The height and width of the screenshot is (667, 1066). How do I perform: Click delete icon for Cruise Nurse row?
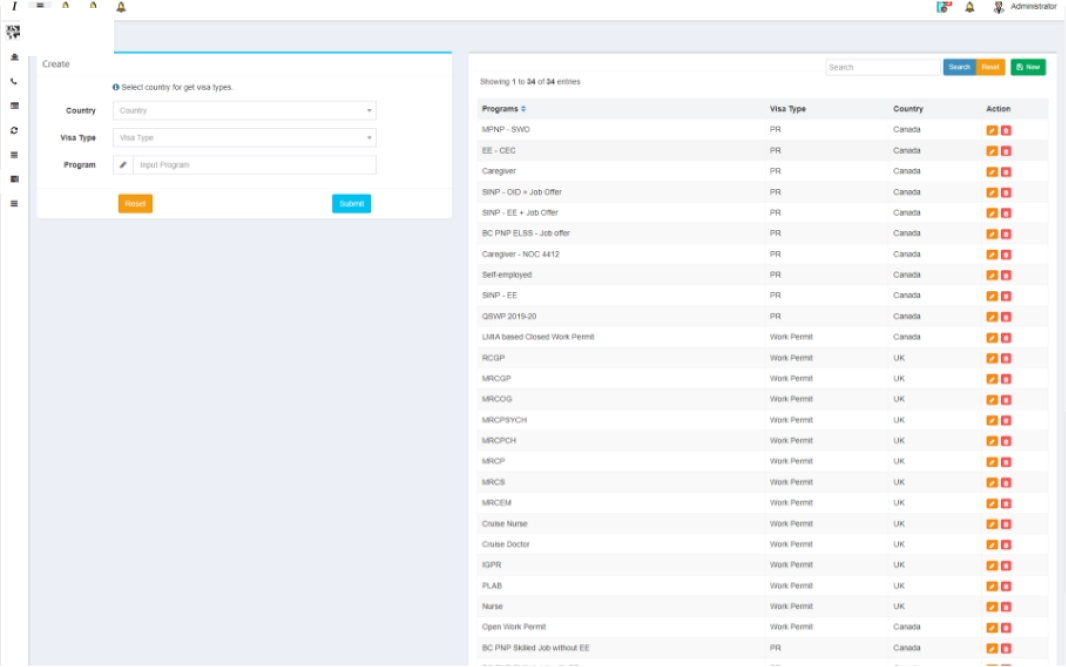pyautogui.click(x=1006, y=524)
